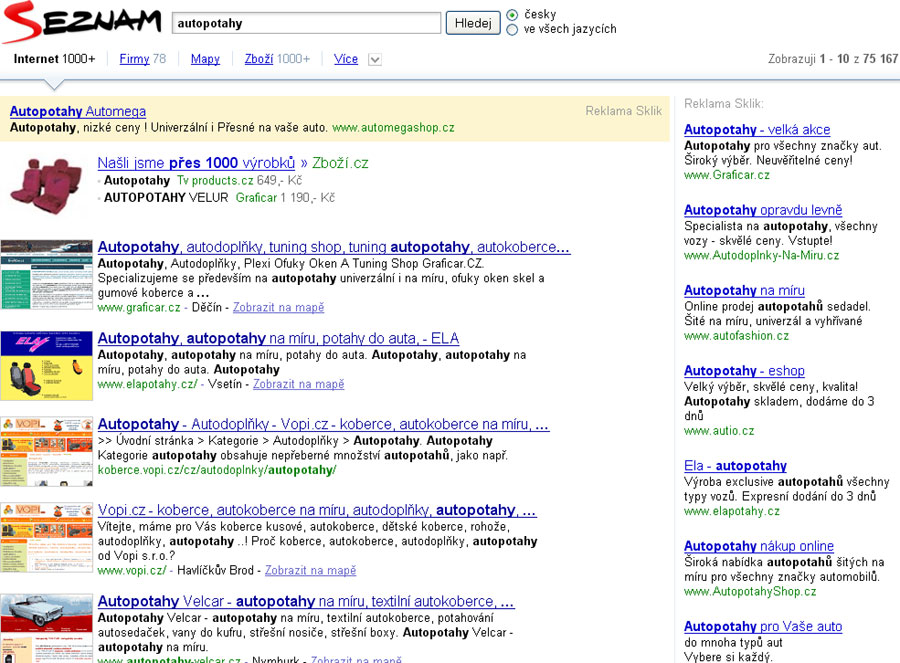The image size is (900, 663).
Task: Click Tv products.cz shop link
Action: point(215,180)
